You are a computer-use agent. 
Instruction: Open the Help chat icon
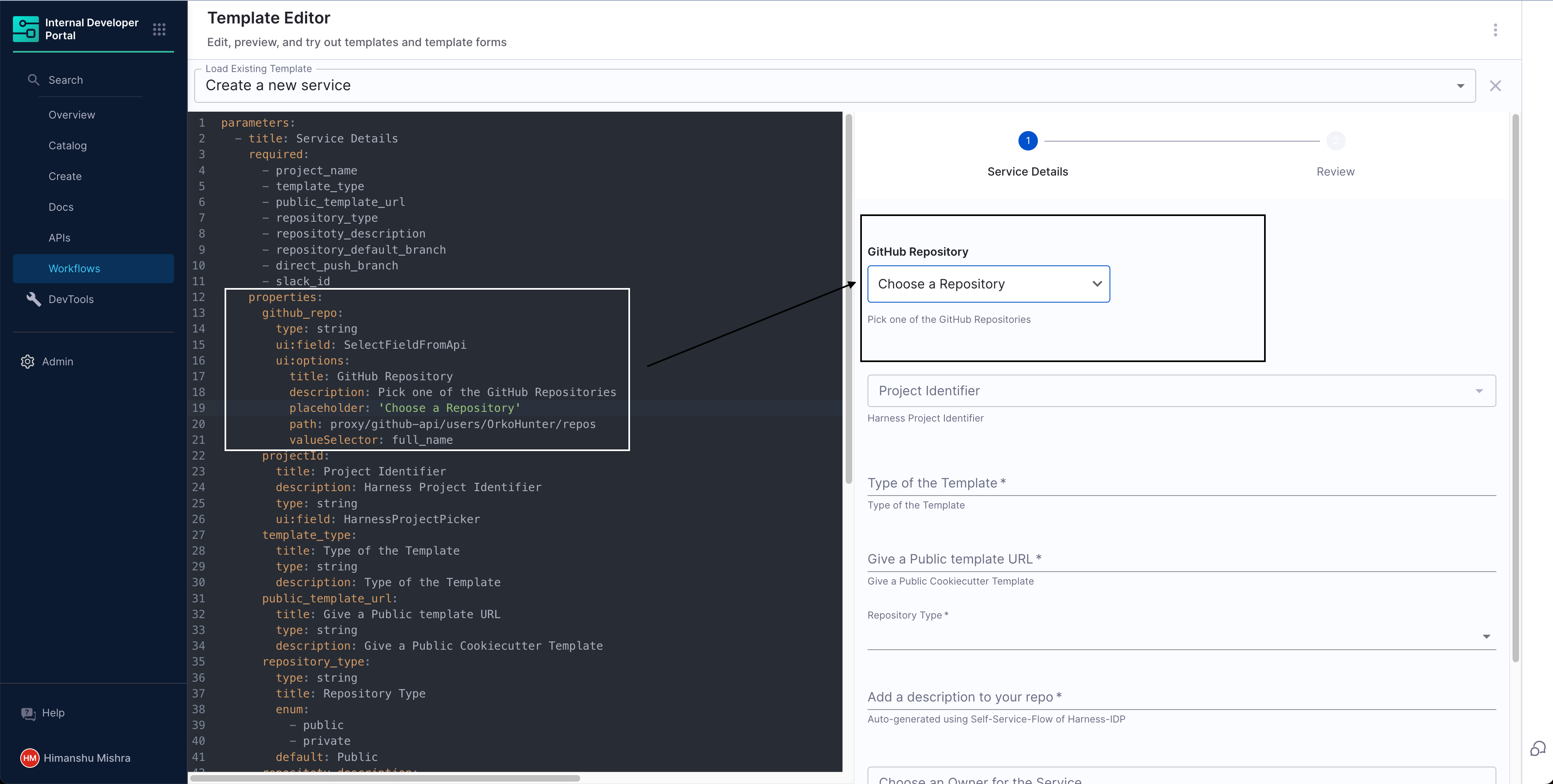coord(28,713)
